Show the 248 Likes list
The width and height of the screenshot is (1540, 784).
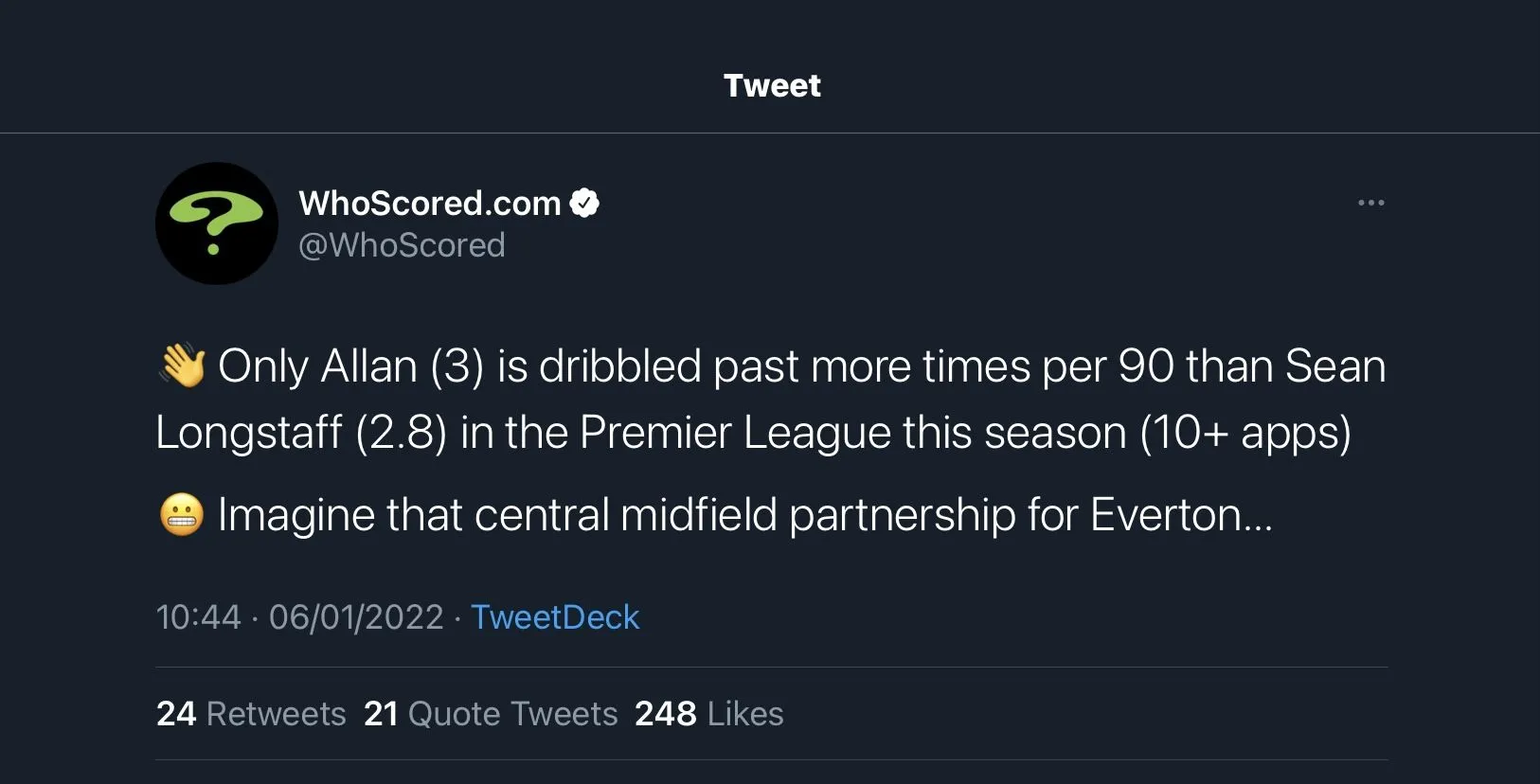click(x=708, y=714)
